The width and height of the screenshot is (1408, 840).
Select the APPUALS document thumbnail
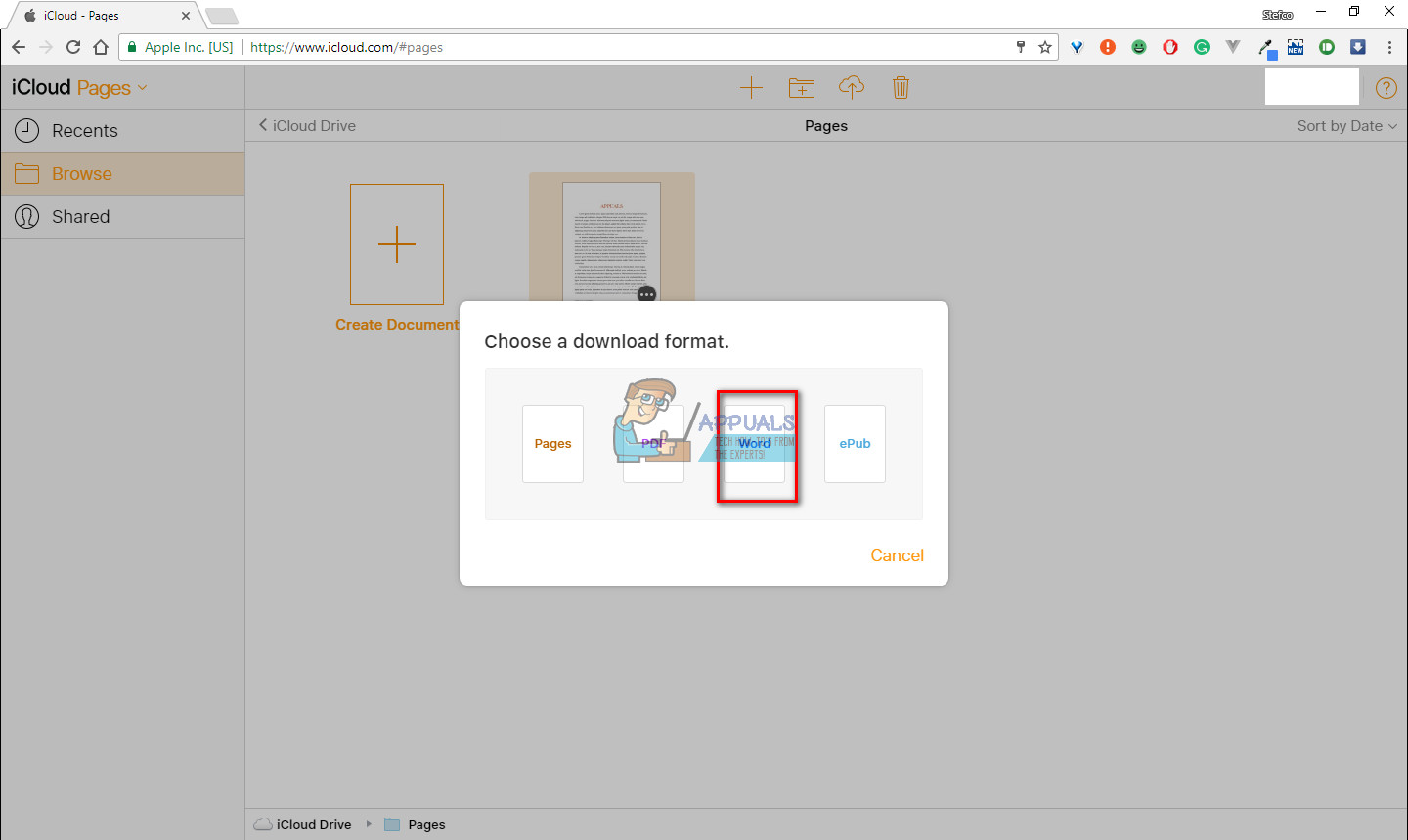[x=612, y=242]
